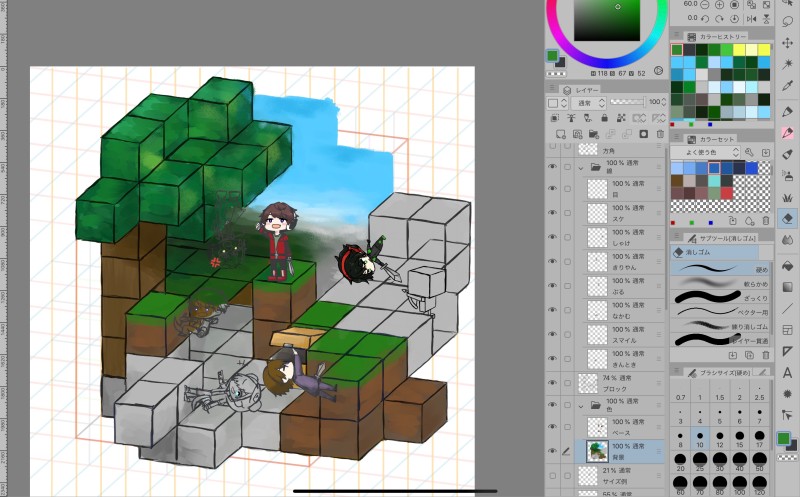Screen dimensions: 800x497
Task: Select the Text tool
Action: (x=787, y=372)
